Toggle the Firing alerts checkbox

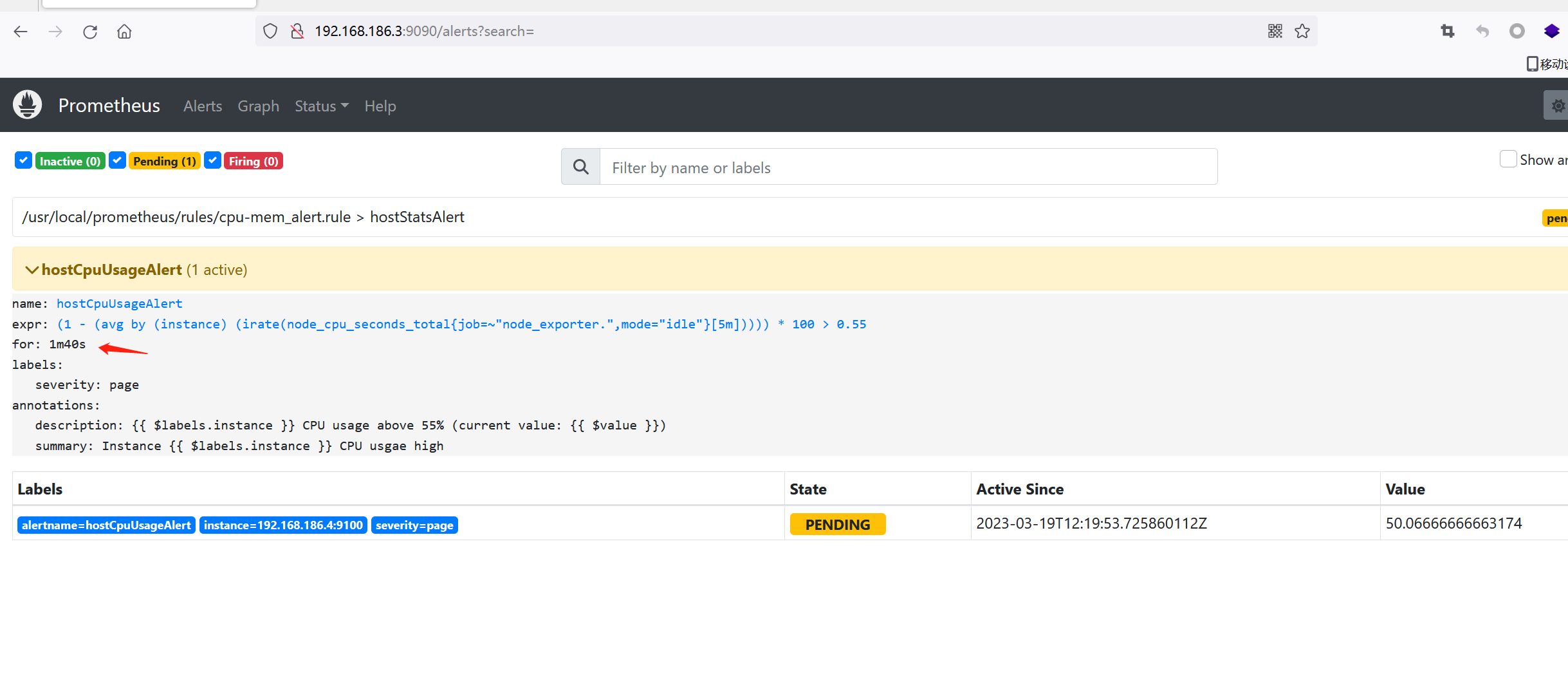click(x=212, y=160)
